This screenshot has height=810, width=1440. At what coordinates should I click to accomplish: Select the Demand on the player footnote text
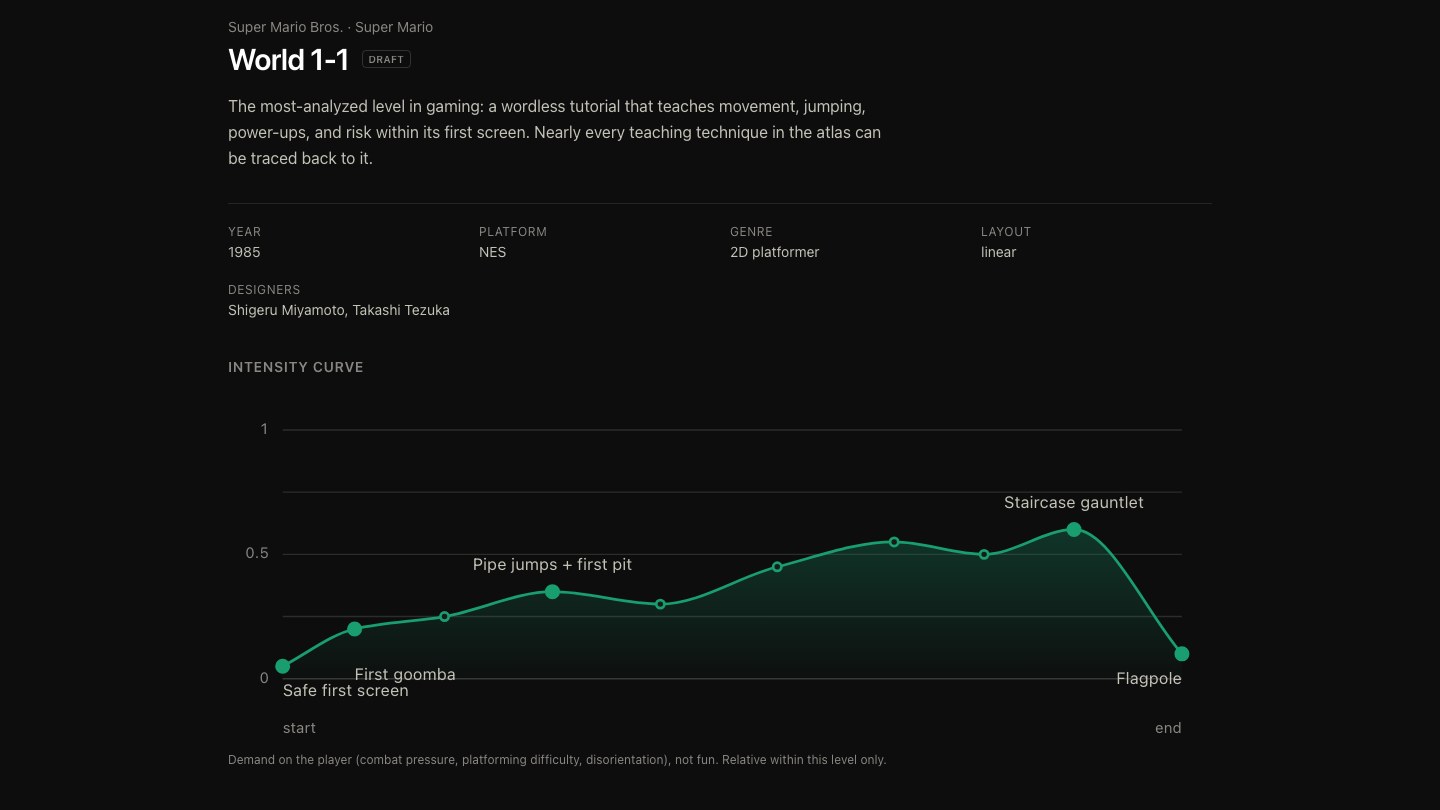pos(557,760)
